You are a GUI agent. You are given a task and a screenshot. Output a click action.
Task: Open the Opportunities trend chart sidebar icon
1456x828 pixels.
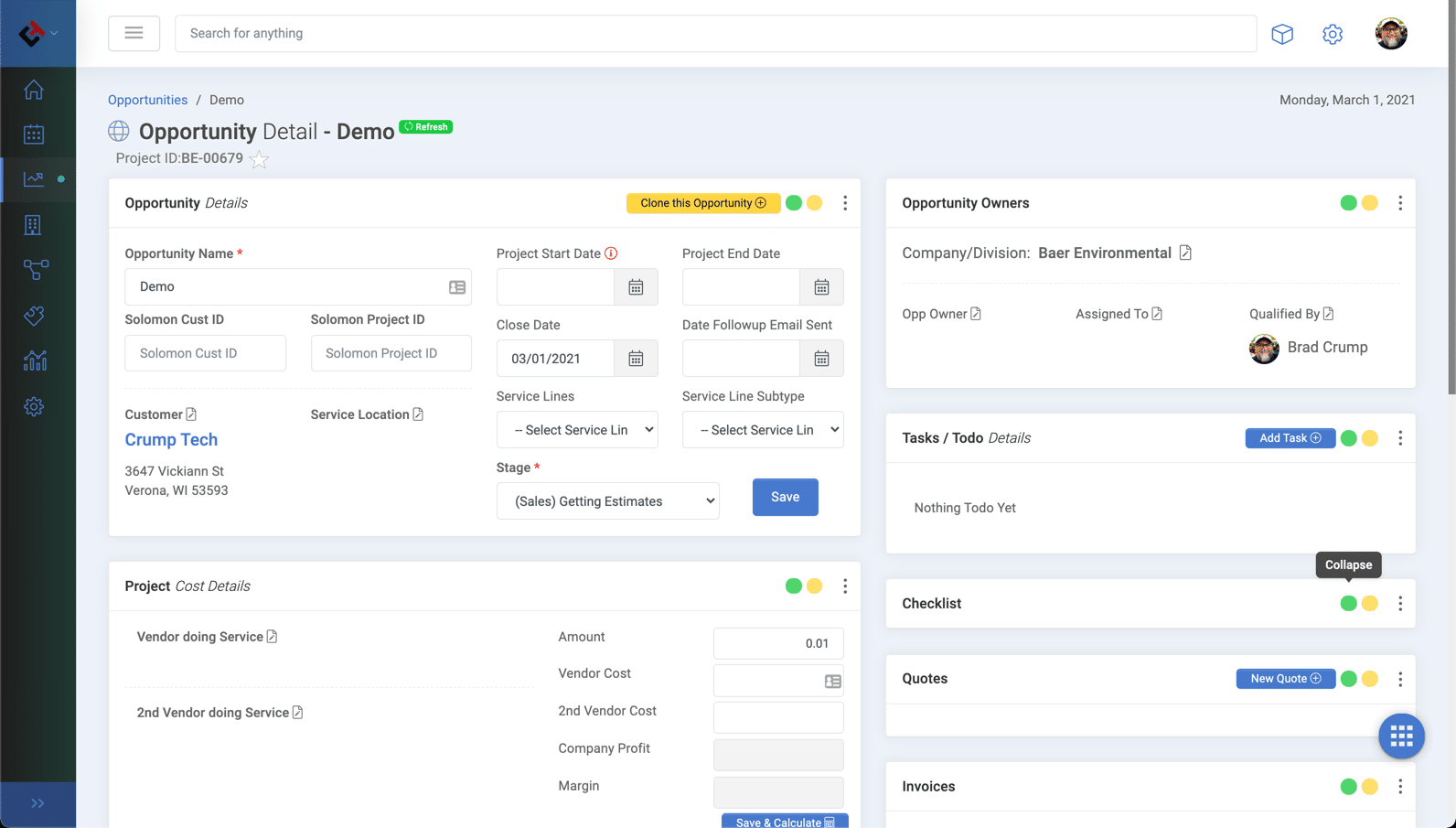34,179
